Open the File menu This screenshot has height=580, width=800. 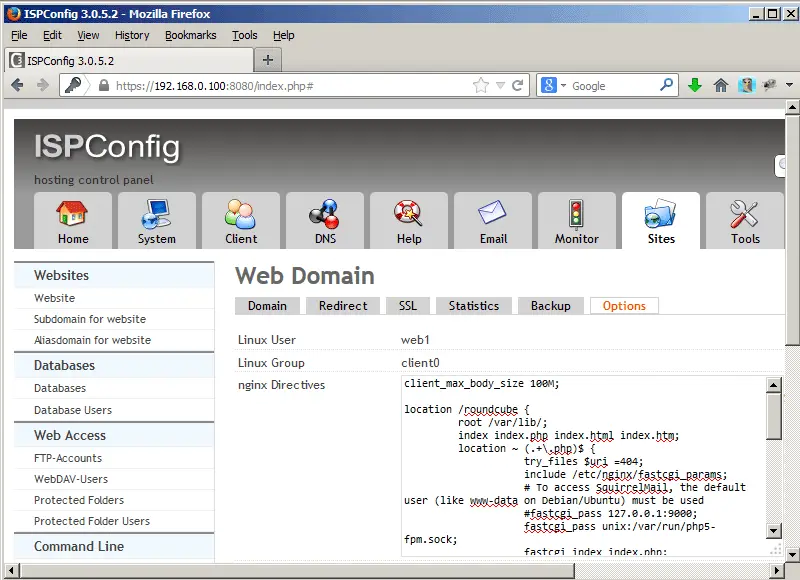19,35
